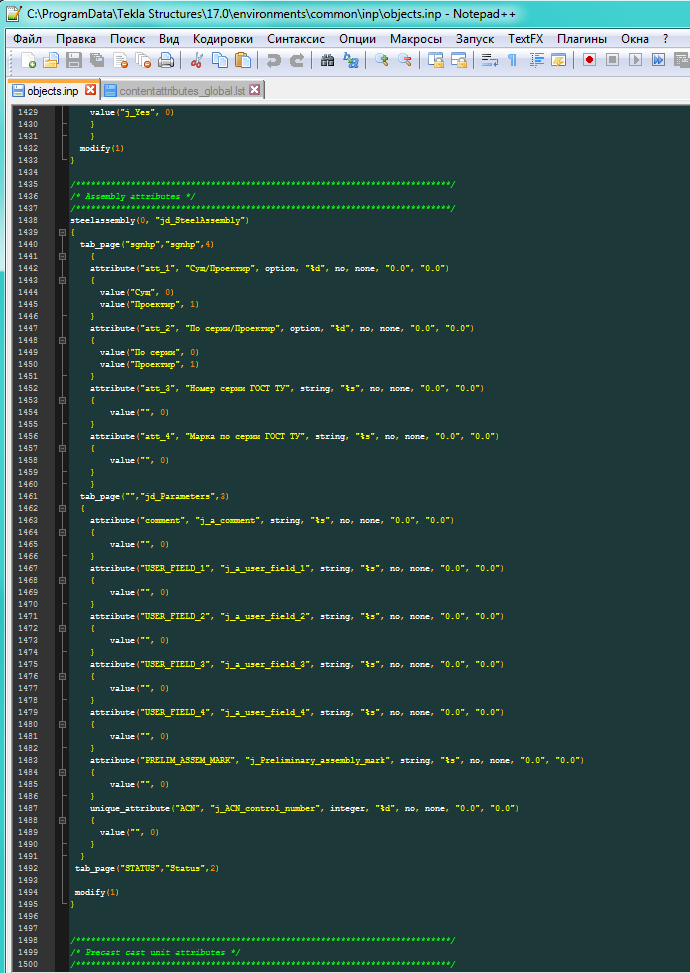Click the Cut scissors icon
Viewport: 690px width, 973px height.
tap(197, 61)
